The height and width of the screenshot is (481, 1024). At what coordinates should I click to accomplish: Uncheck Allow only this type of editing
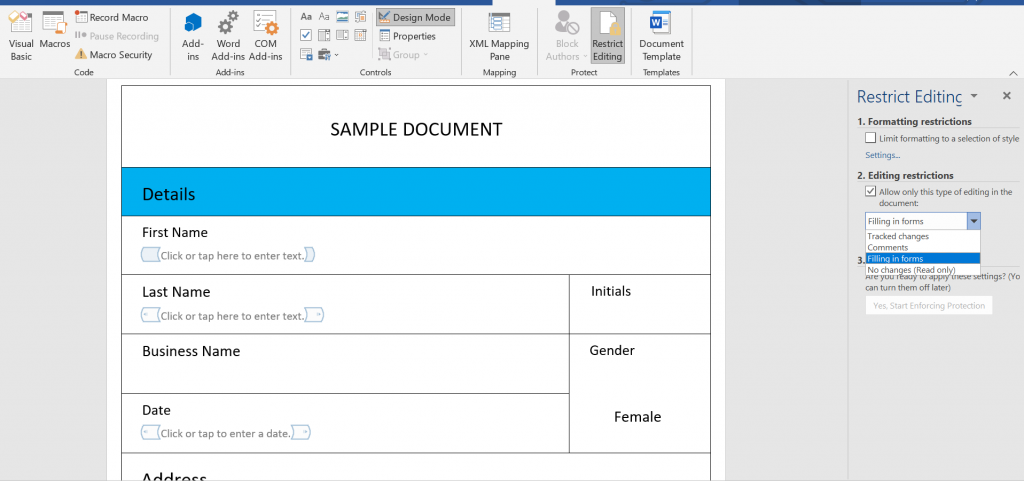[x=871, y=191]
